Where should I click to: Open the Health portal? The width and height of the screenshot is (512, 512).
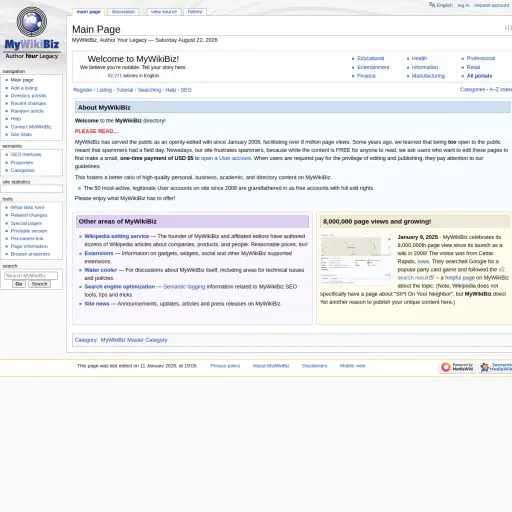[x=419, y=58]
